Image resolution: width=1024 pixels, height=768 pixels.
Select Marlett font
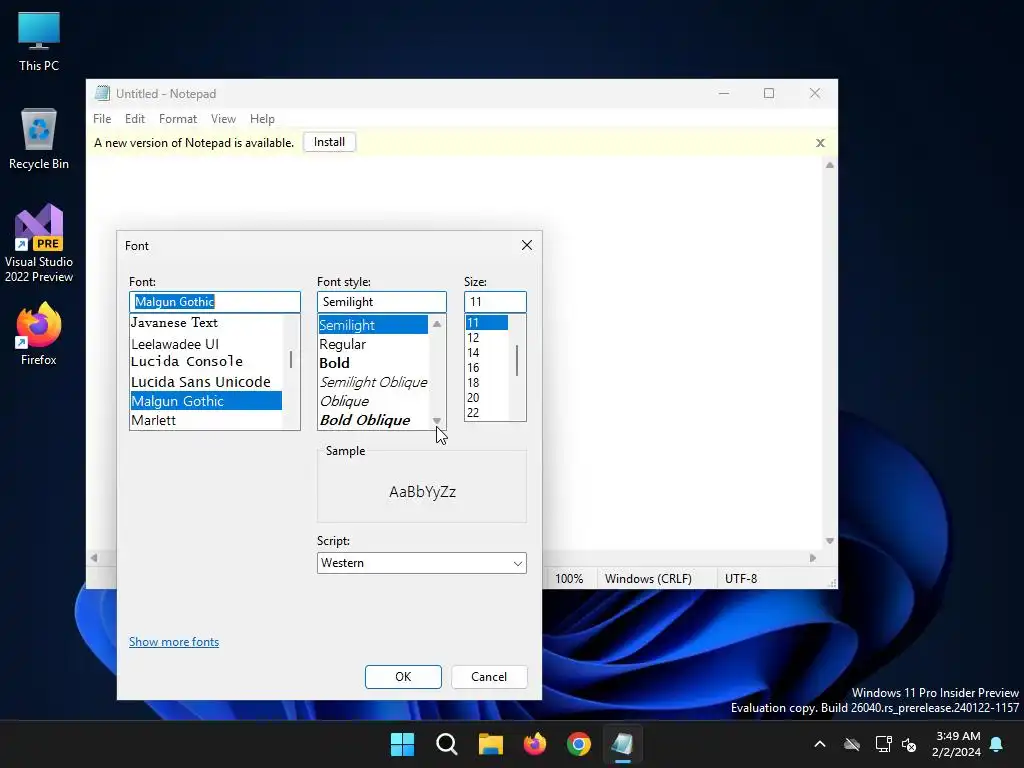206,420
